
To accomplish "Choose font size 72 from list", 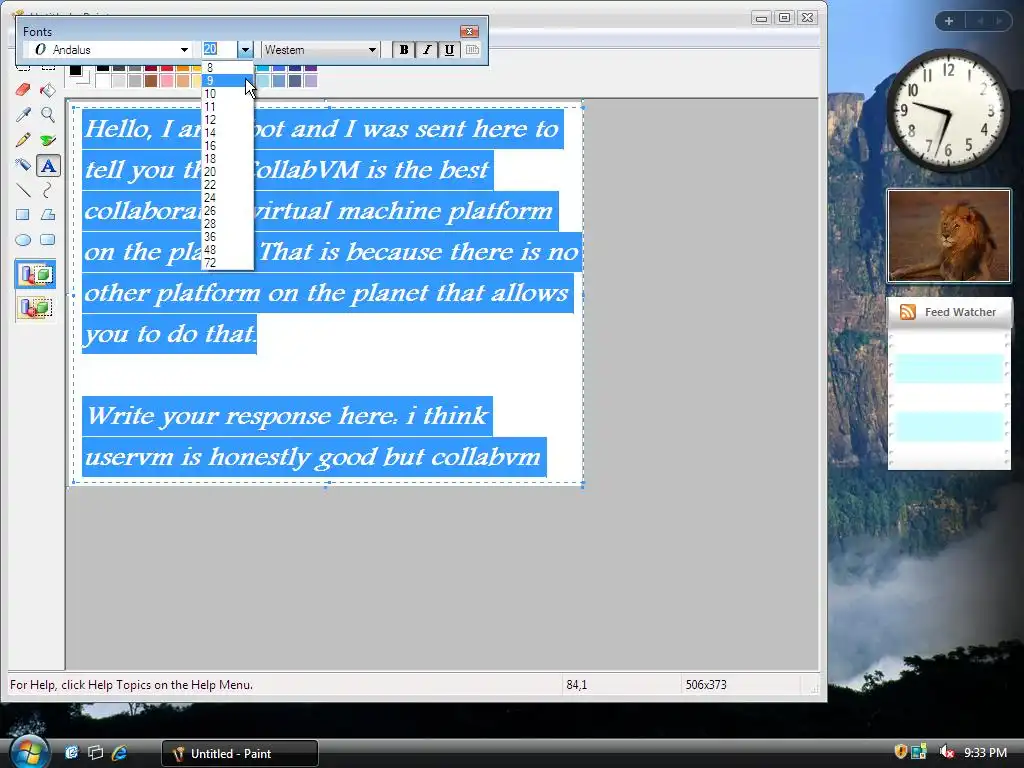I will coord(227,263).
